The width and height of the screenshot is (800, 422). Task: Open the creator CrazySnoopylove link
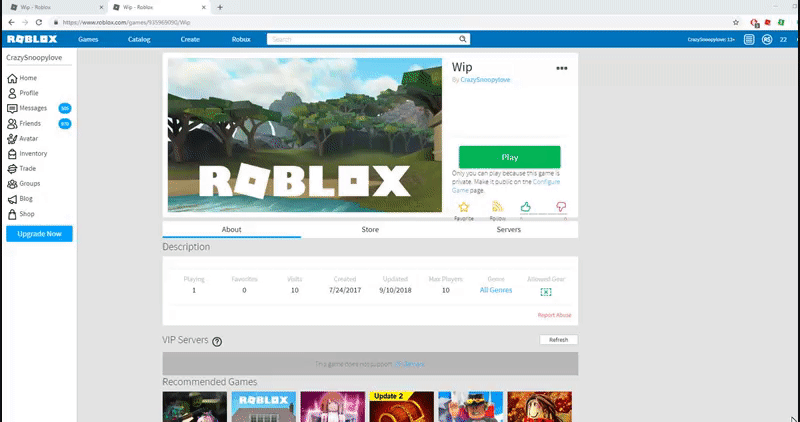[x=485, y=80]
